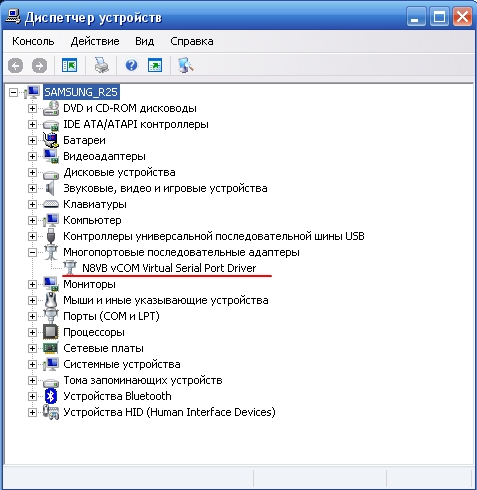Click the processor chip icon
The width and height of the screenshot is (477, 490).
[x=51, y=332]
